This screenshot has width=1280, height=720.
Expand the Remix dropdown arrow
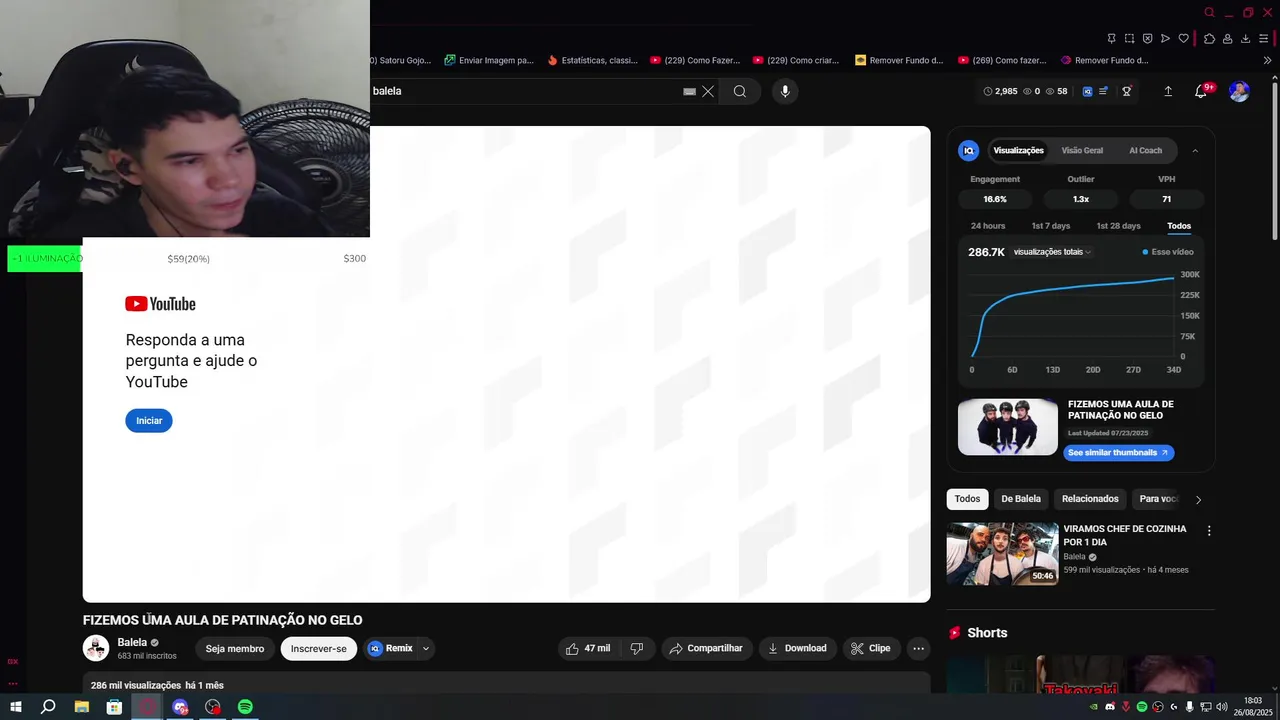click(x=426, y=649)
